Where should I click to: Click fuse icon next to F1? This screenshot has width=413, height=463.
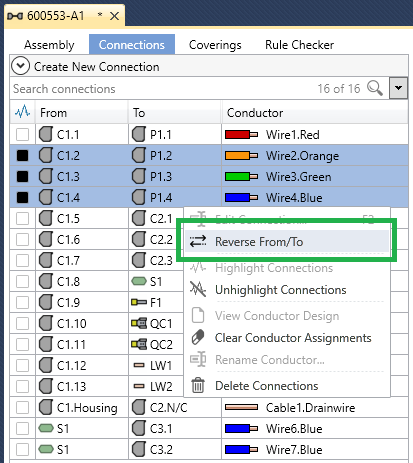point(139,302)
